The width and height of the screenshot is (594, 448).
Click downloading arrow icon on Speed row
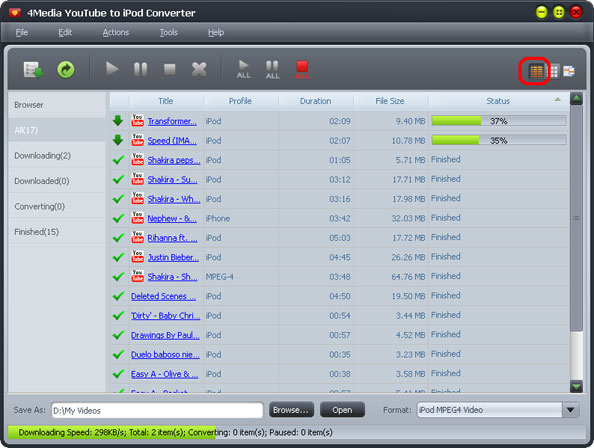[x=118, y=140]
